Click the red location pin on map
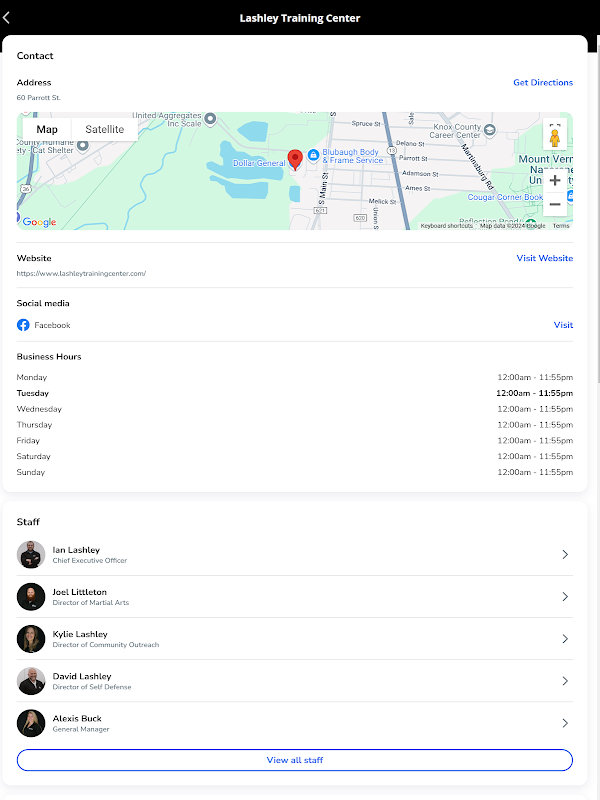Image resolution: width=600 pixels, height=800 pixels. pyautogui.click(x=295, y=159)
